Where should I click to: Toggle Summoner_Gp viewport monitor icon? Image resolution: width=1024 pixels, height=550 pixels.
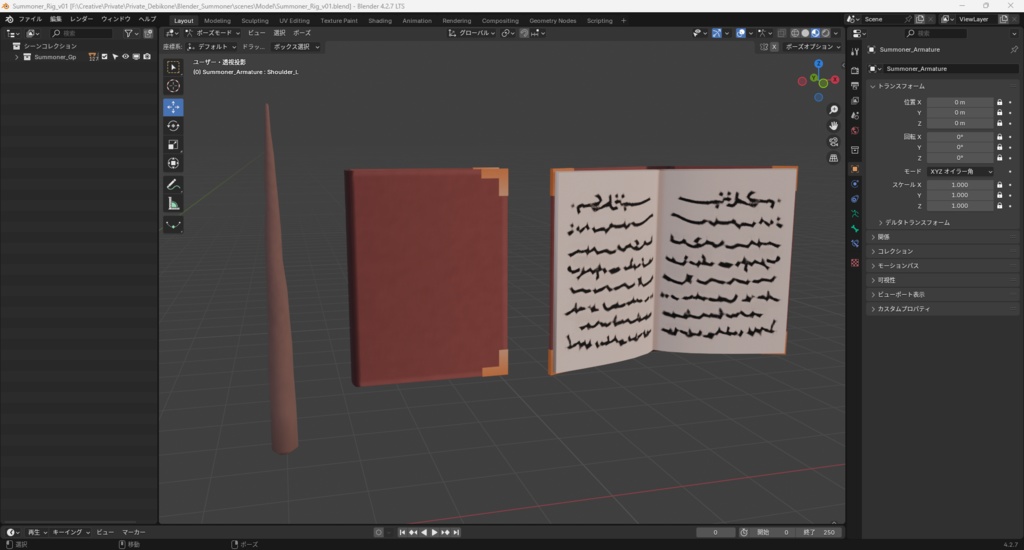pos(136,57)
